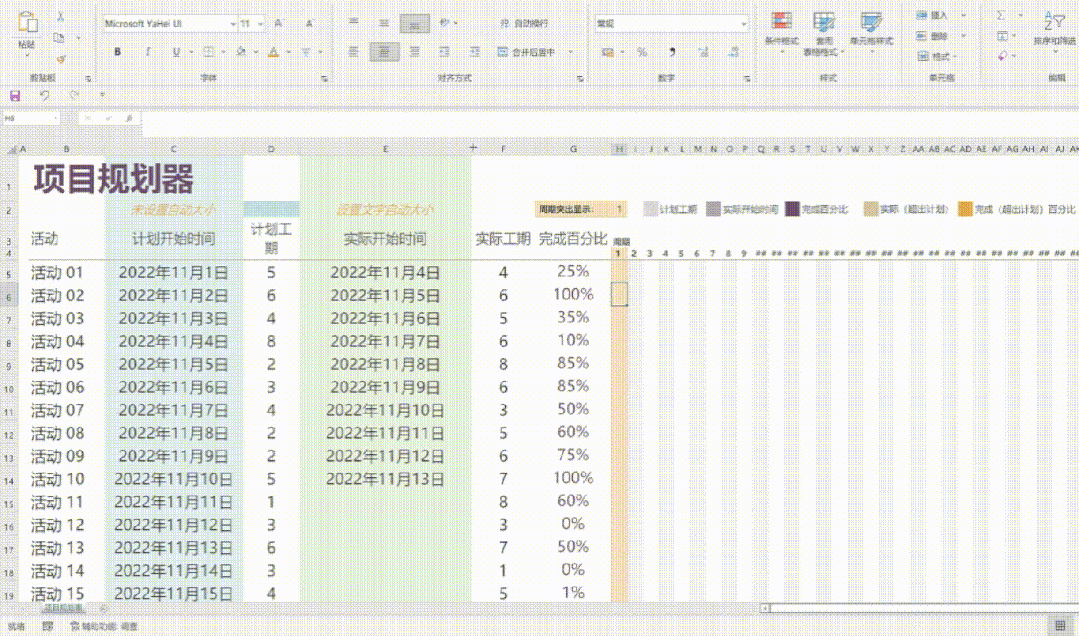Click the increase indent icon

(x=475, y=52)
